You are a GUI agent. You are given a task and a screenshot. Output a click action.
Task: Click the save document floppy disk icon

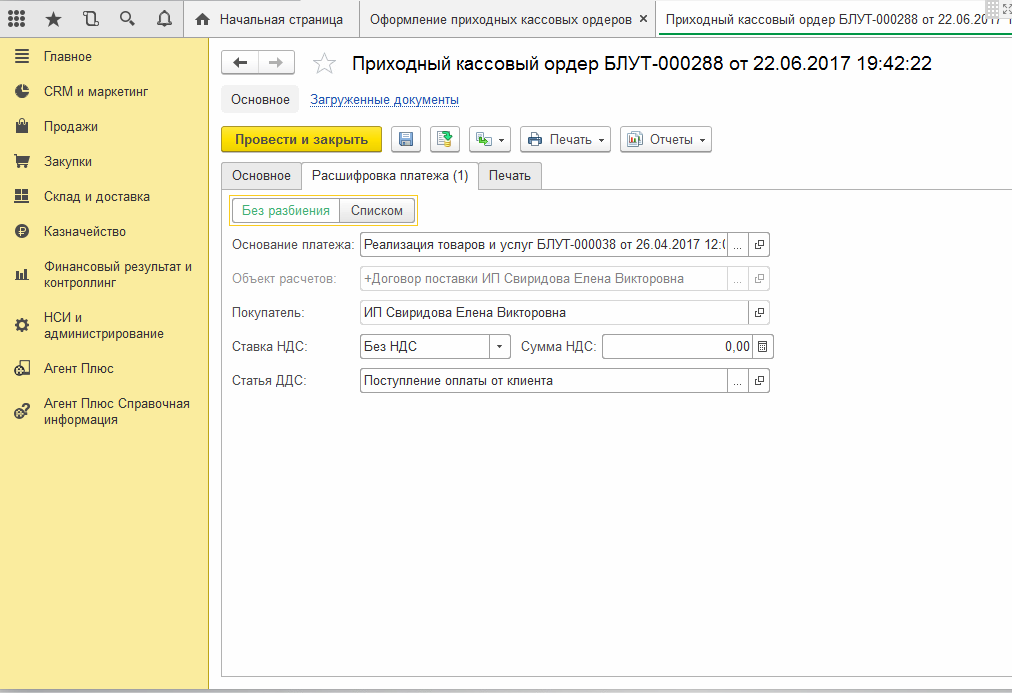coord(406,140)
